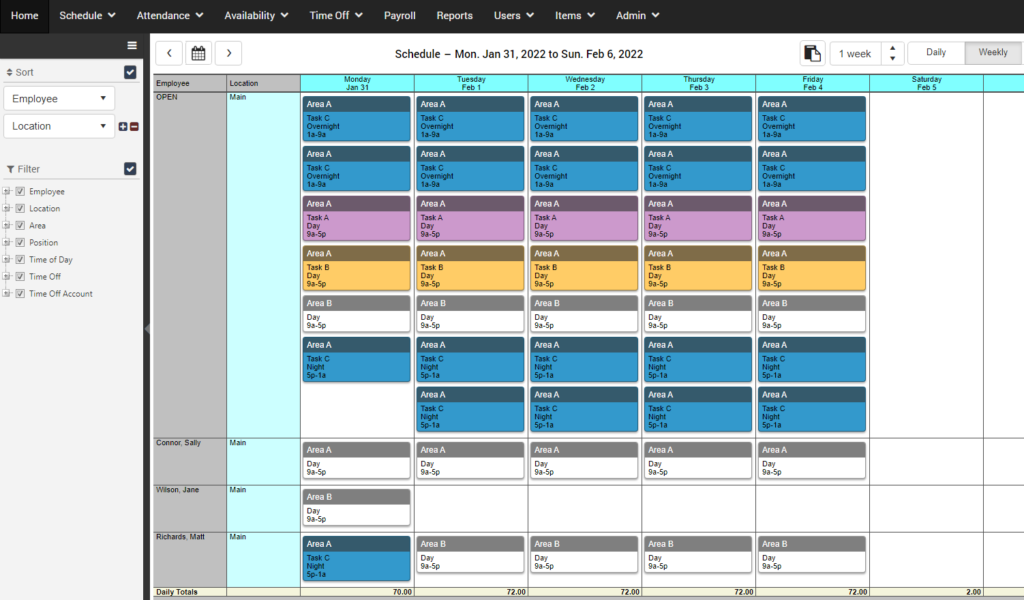Open Matt Richards' Monday Task C Night shift
Image resolution: width=1024 pixels, height=600 pixels.
tap(357, 558)
